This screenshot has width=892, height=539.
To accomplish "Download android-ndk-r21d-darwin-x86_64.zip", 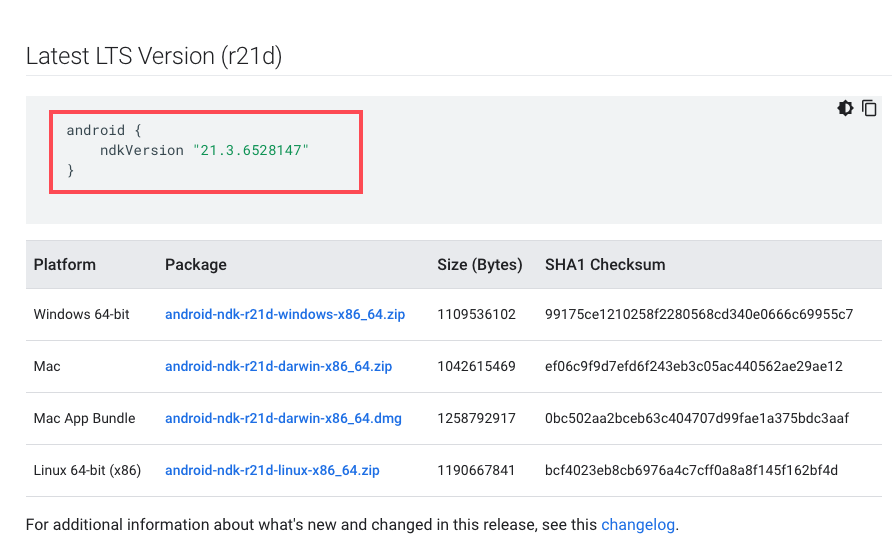I will click(x=279, y=366).
